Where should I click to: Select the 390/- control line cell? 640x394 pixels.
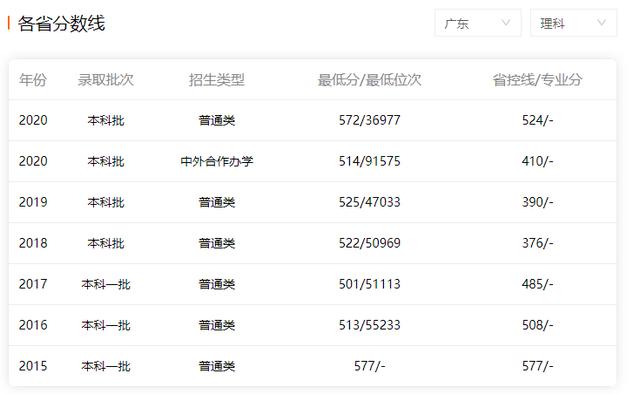click(x=538, y=202)
